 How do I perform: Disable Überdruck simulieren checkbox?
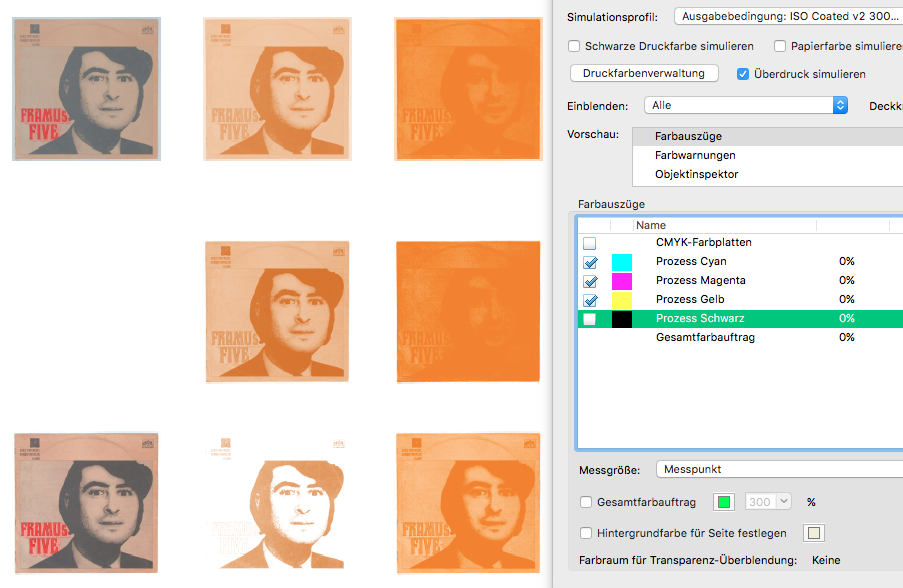743,74
